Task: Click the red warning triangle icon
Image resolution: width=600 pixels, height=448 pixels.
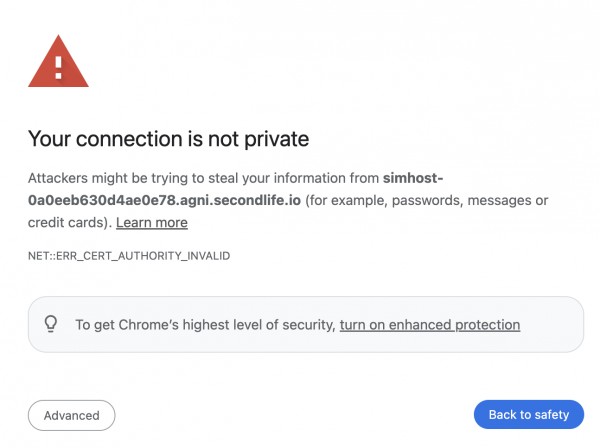Action: [58, 63]
